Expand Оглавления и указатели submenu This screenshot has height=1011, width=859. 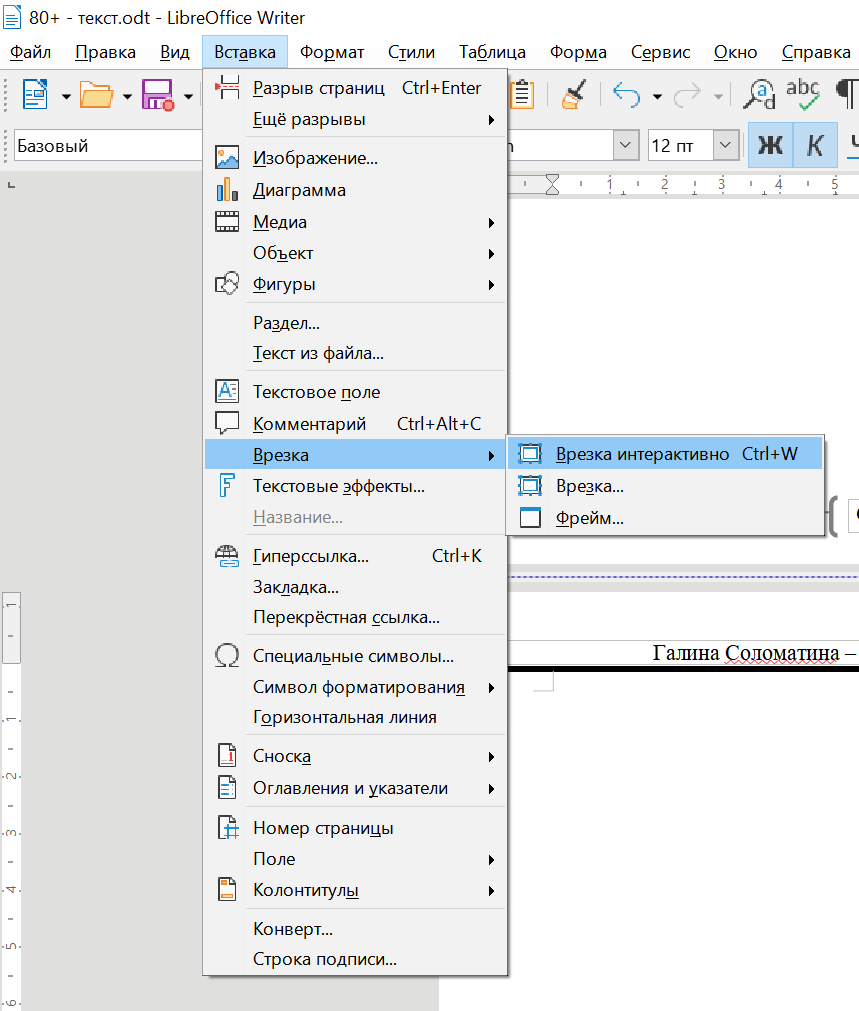point(355,788)
